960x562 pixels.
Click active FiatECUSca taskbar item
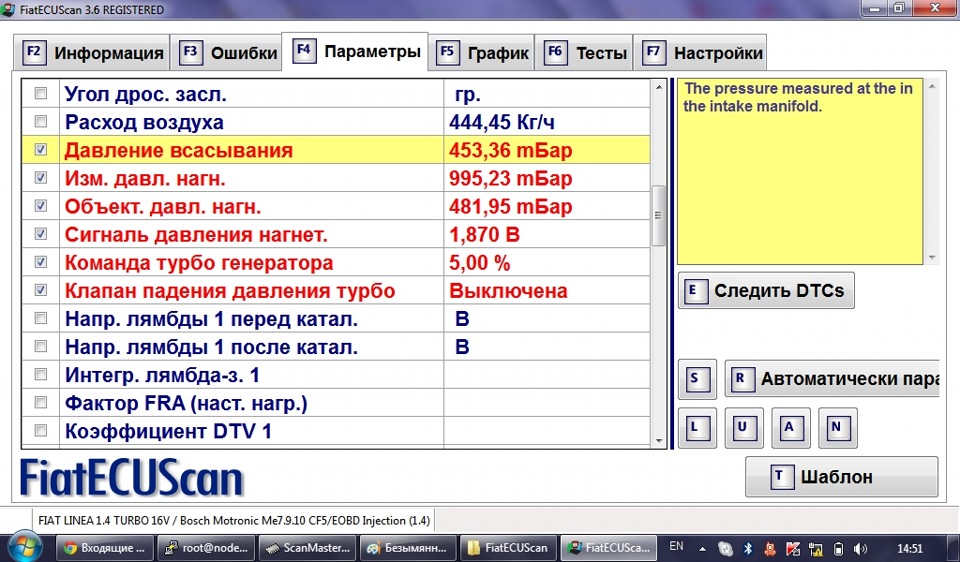coord(610,548)
